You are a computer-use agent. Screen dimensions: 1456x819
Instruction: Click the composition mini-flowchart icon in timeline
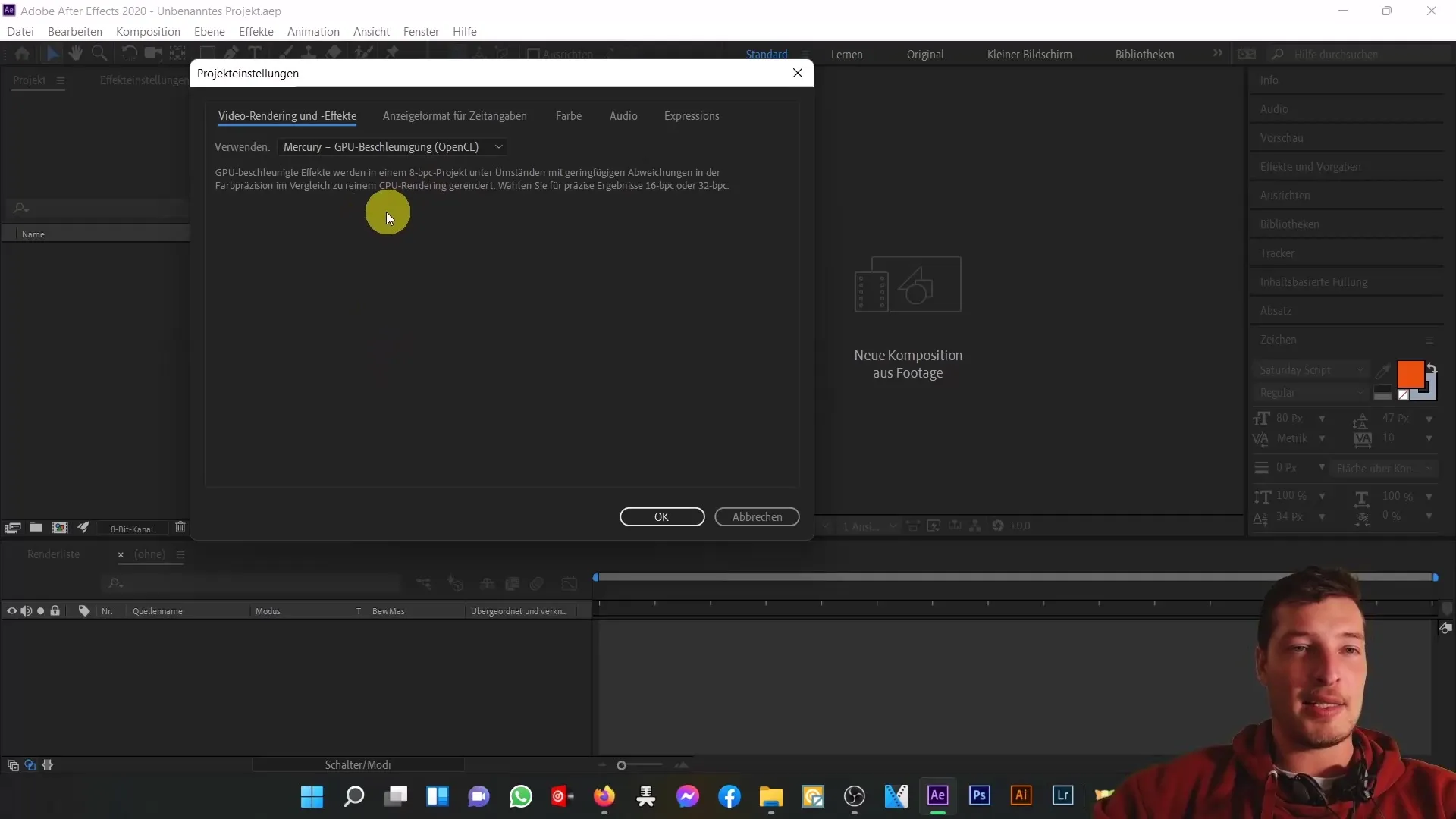pos(423,584)
